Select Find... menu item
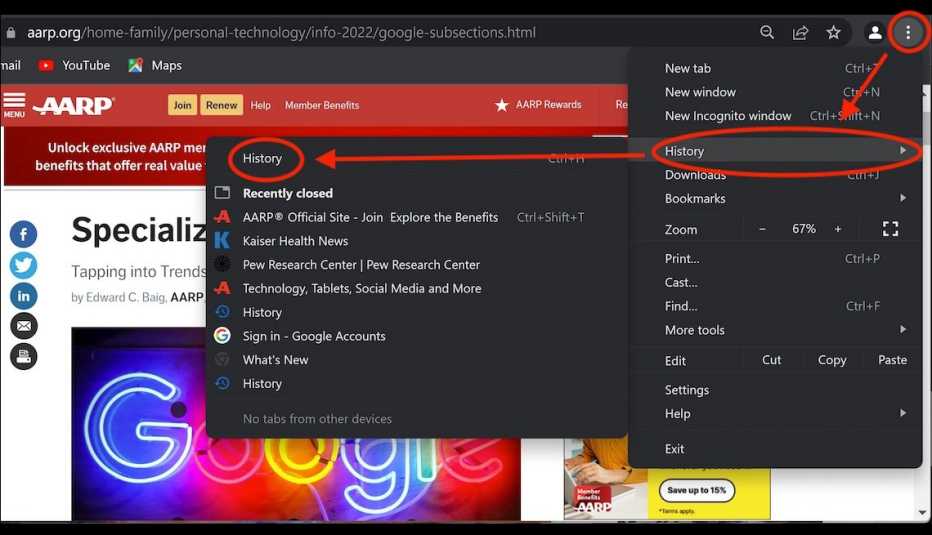This screenshot has height=535, width=932. [x=774, y=306]
